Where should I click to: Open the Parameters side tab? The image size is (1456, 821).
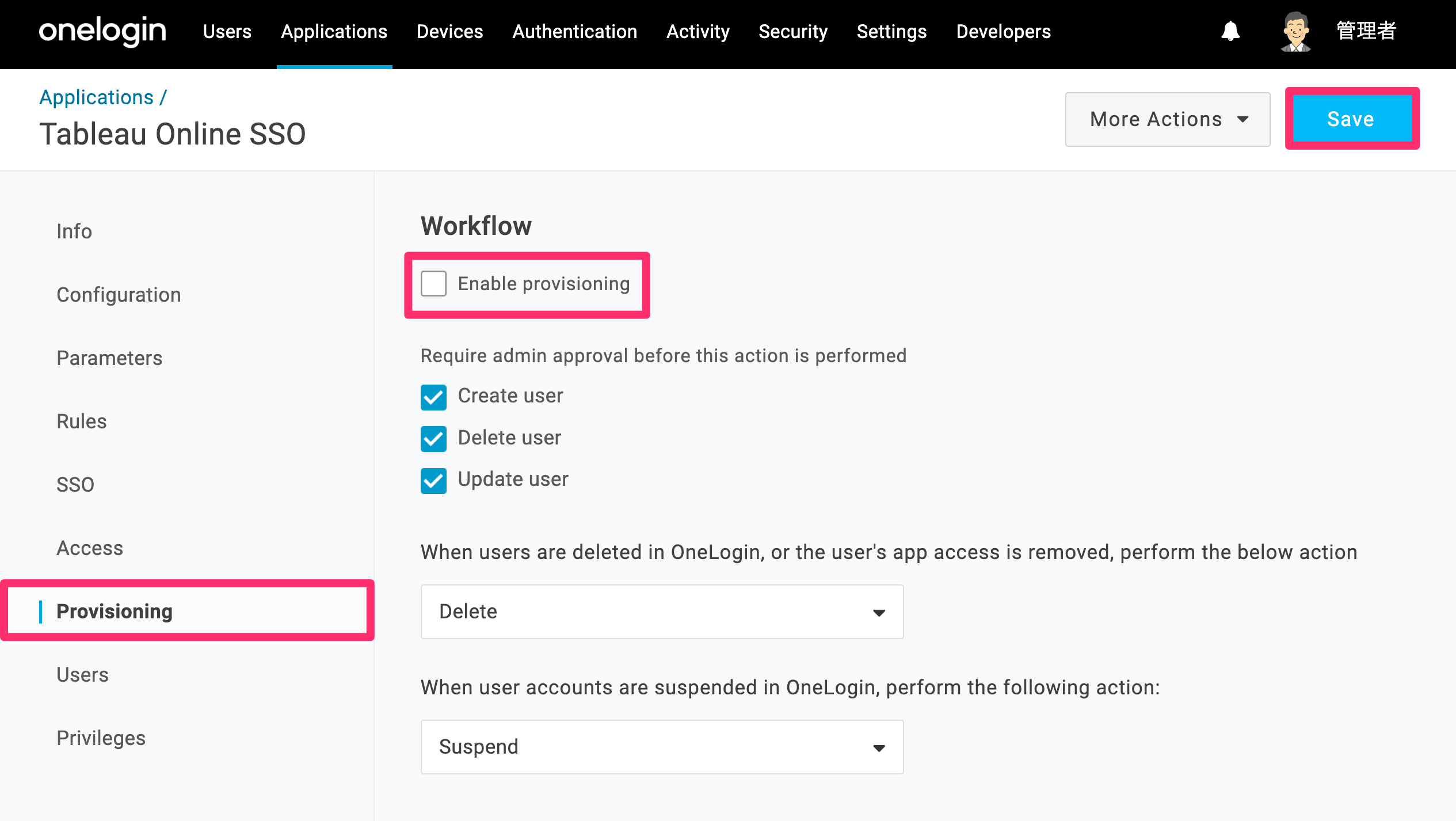pos(109,358)
